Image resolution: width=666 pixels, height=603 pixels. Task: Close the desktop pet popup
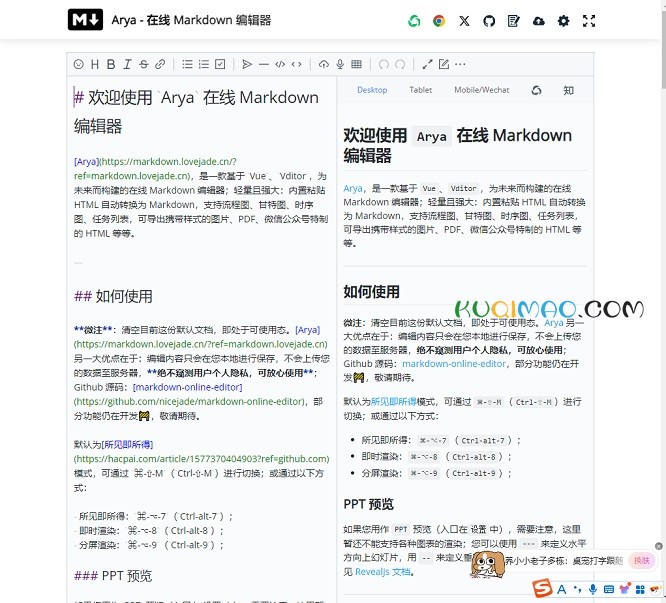(x=659, y=546)
